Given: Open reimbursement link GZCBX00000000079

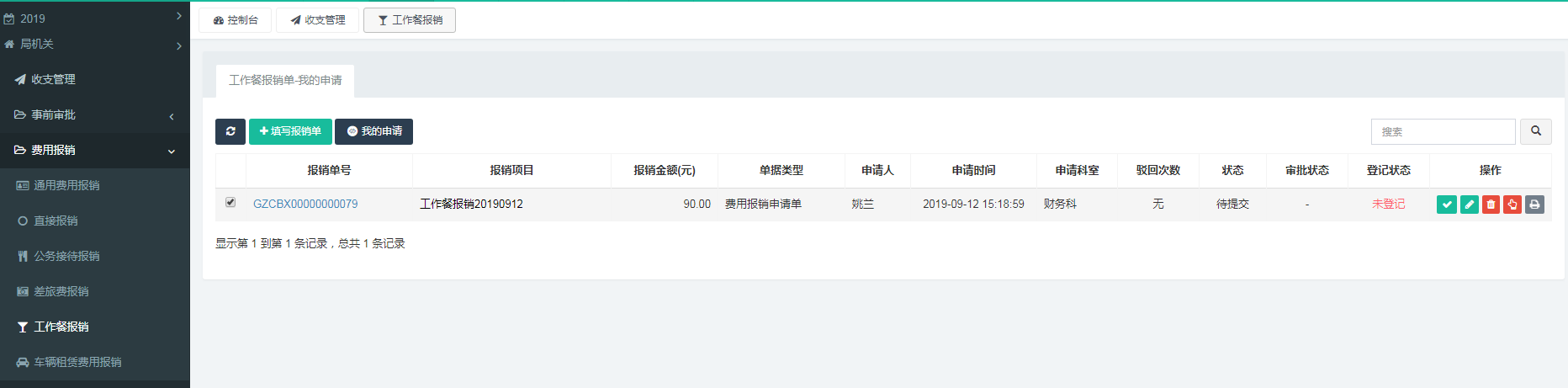Looking at the screenshot, I should [305, 204].
